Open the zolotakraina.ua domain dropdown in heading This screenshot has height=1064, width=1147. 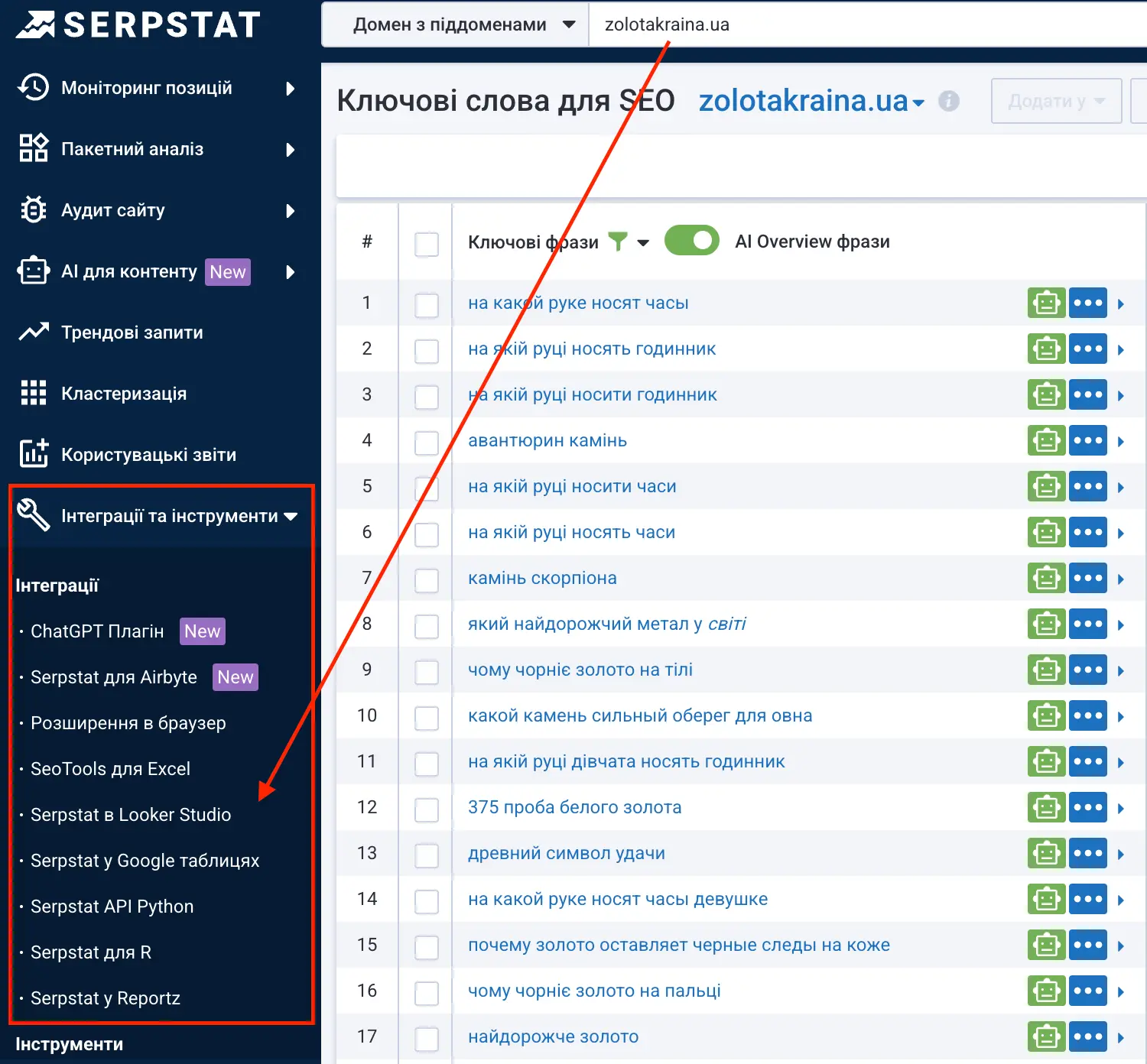(x=812, y=101)
